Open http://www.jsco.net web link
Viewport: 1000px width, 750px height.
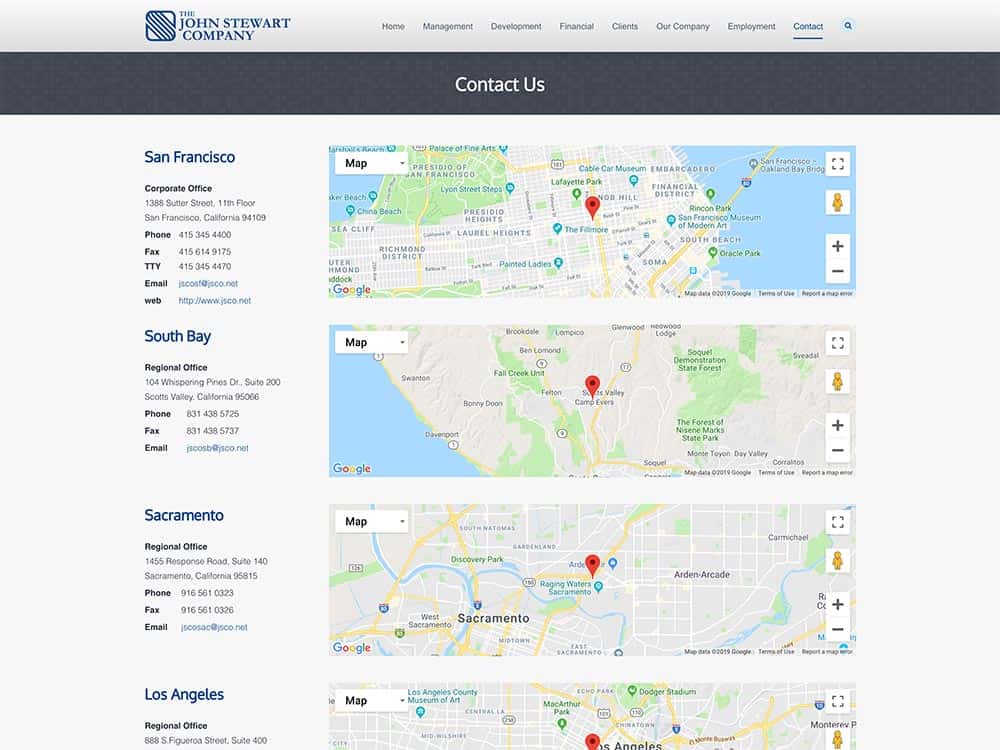(215, 300)
